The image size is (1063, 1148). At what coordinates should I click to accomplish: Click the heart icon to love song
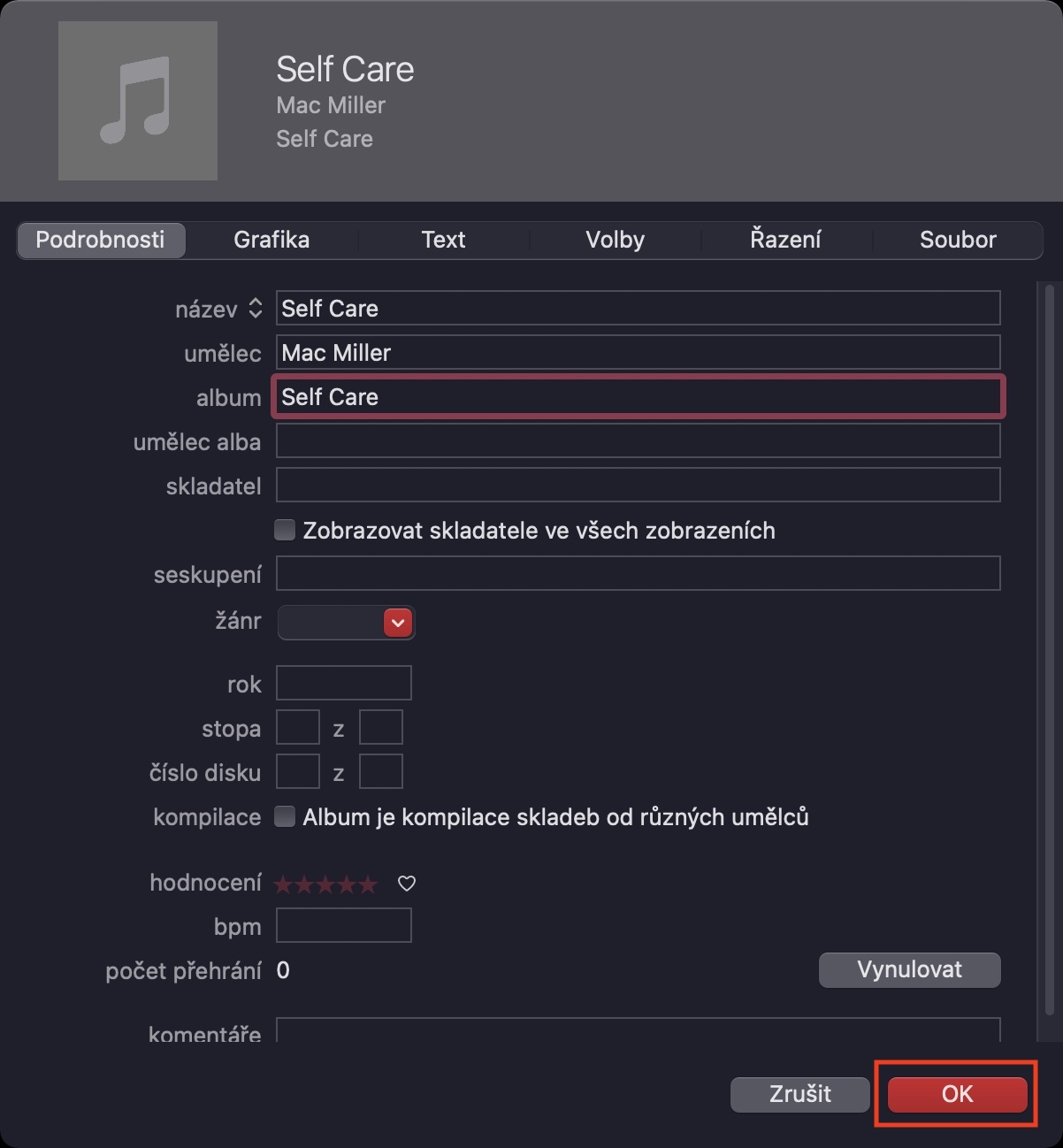407,884
